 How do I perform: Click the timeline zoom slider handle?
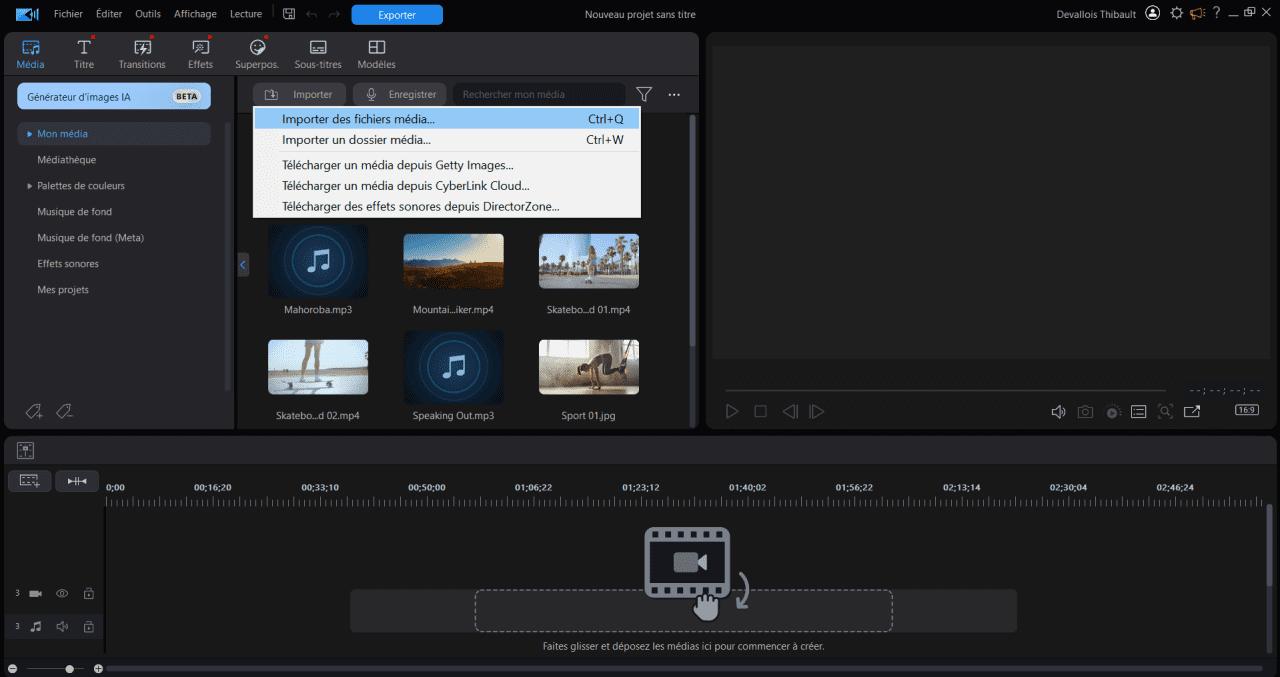coord(69,668)
